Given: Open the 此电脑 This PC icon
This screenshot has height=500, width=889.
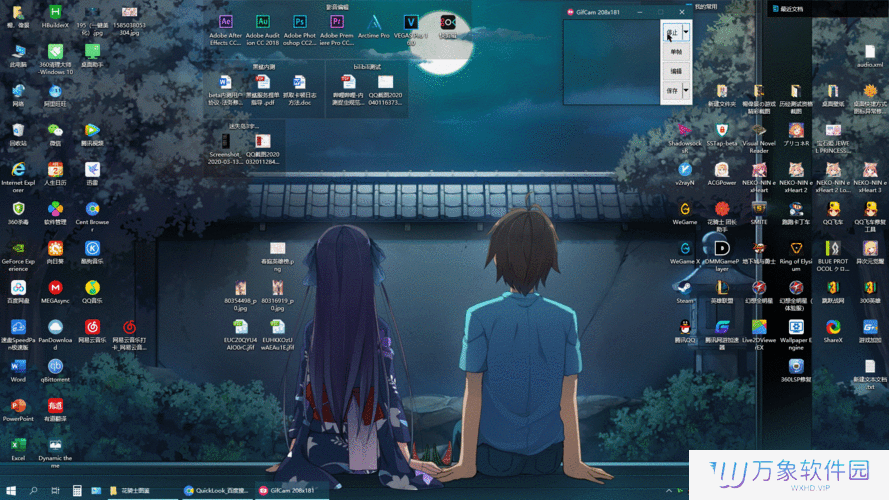Looking at the screenshot, I should pyautogui.click(x=18, y=56).
